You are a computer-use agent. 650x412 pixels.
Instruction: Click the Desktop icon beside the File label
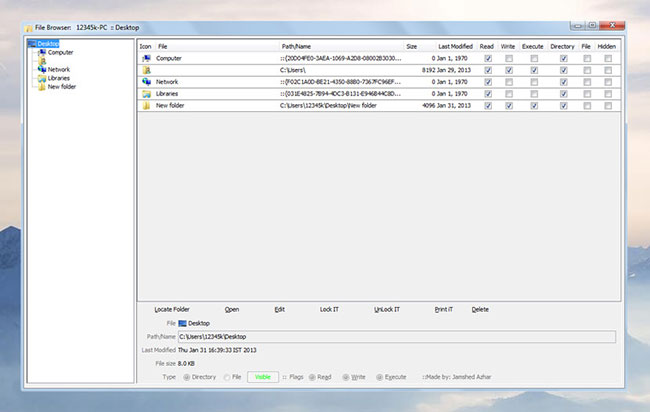182,324
